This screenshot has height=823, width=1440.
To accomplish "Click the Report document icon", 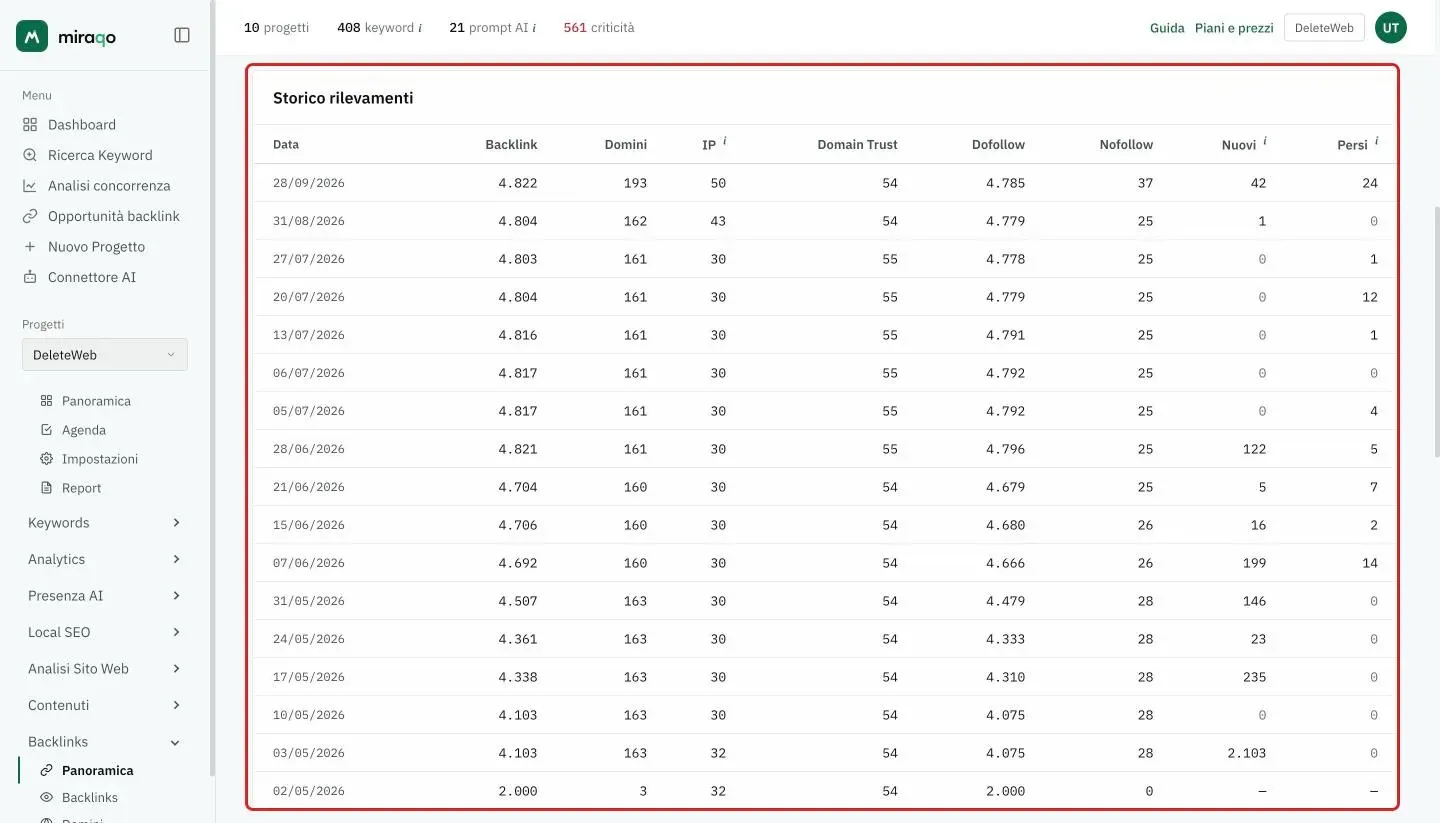I will pos(46,488).
